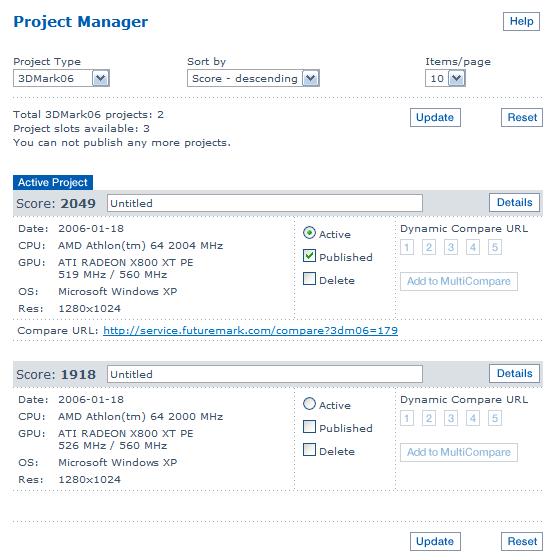Image resolution: width=560 pixels, height=560 pixels.
Task: Edit the title field of score 2049 project
Action: click(x=265, y=203)
